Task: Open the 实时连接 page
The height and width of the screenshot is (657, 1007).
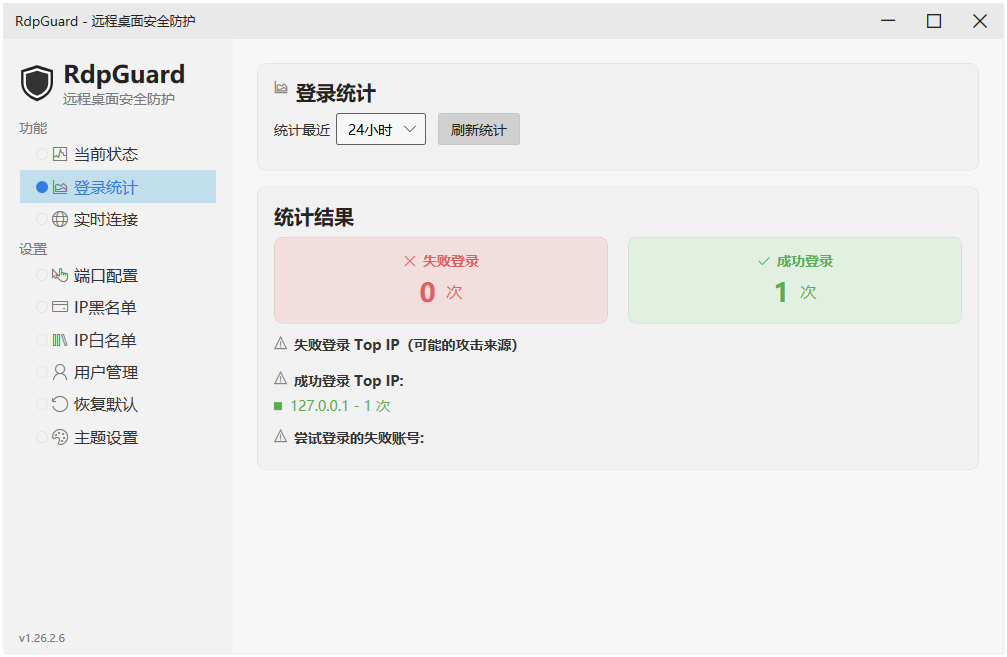Action: click(x=111, y=219)
